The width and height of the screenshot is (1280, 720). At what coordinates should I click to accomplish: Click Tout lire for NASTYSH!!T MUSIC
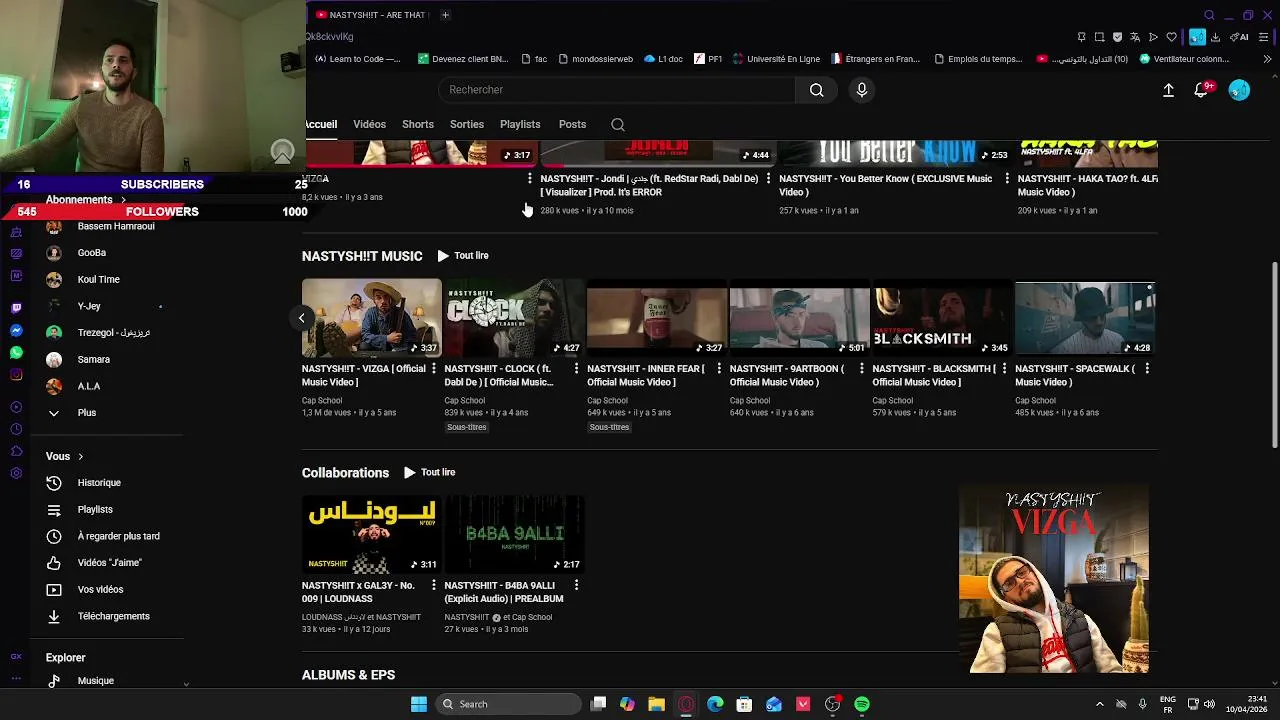(463, 256)
